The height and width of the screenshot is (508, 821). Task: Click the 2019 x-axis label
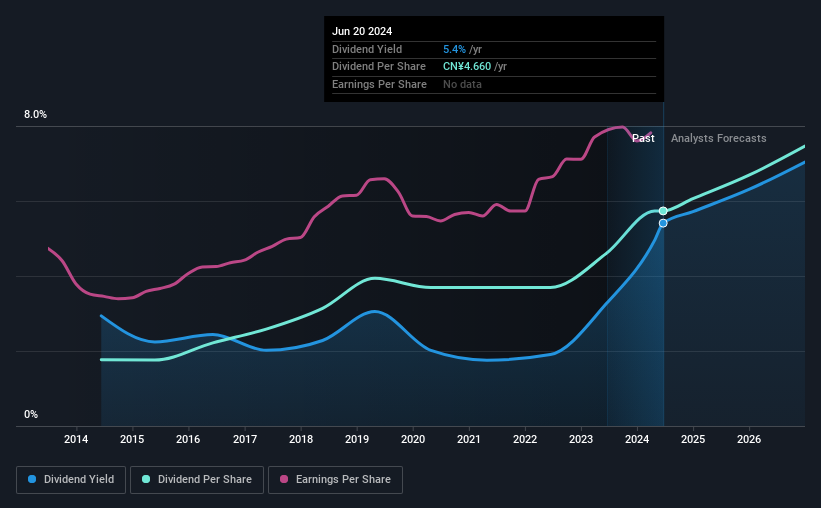[357, 439]
